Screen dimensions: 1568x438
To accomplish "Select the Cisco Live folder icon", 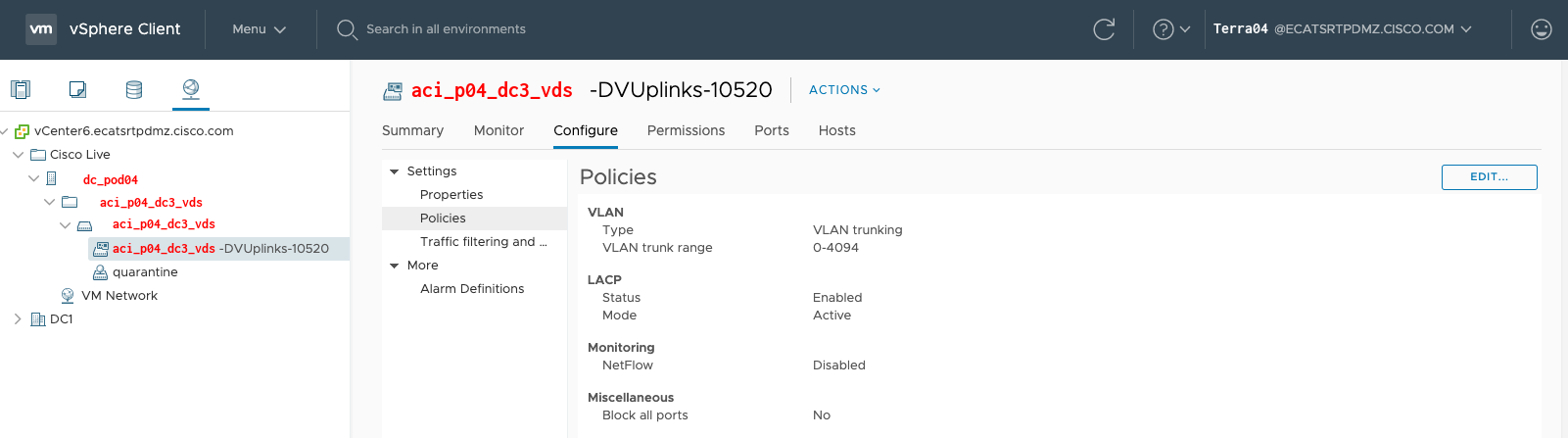I will tap(38, 155).
